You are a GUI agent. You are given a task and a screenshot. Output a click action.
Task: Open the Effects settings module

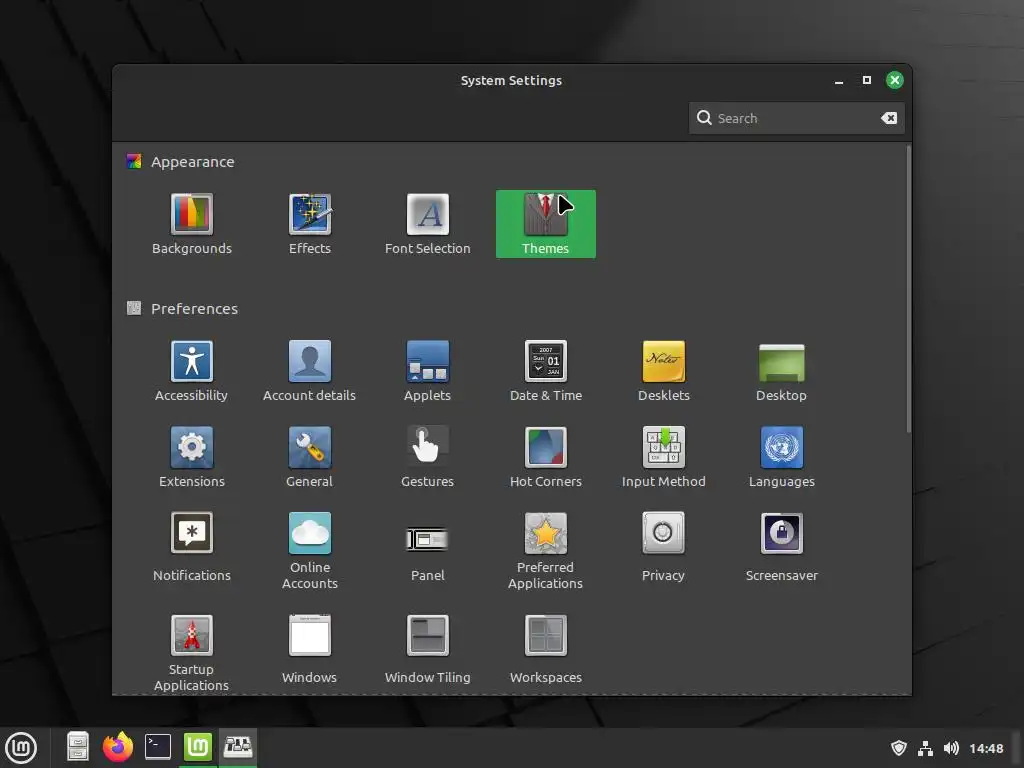click(310, 224)
